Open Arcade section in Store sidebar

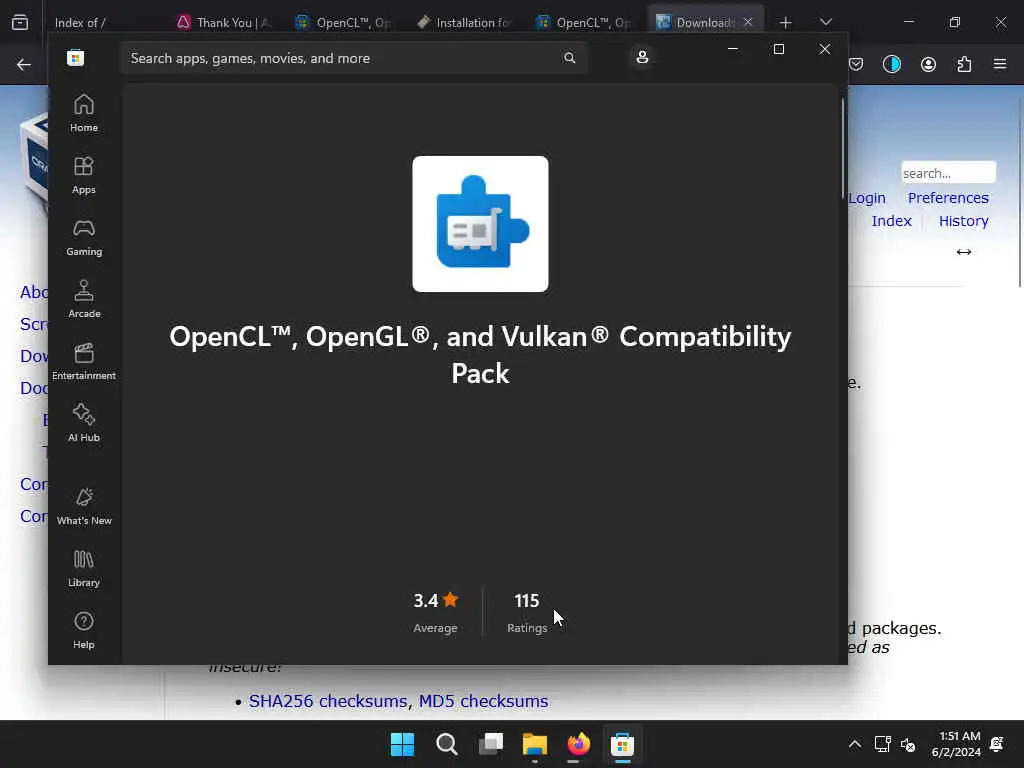tap(84, 300)
